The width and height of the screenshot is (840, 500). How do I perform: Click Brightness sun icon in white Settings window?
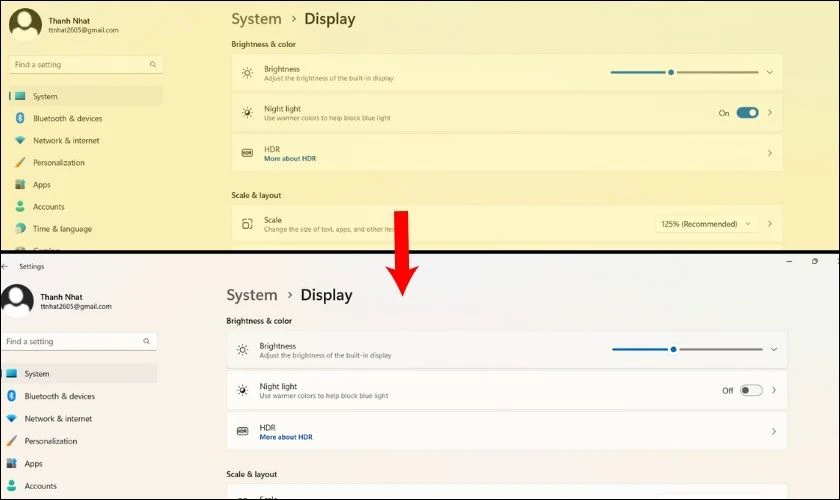point(243,350)
